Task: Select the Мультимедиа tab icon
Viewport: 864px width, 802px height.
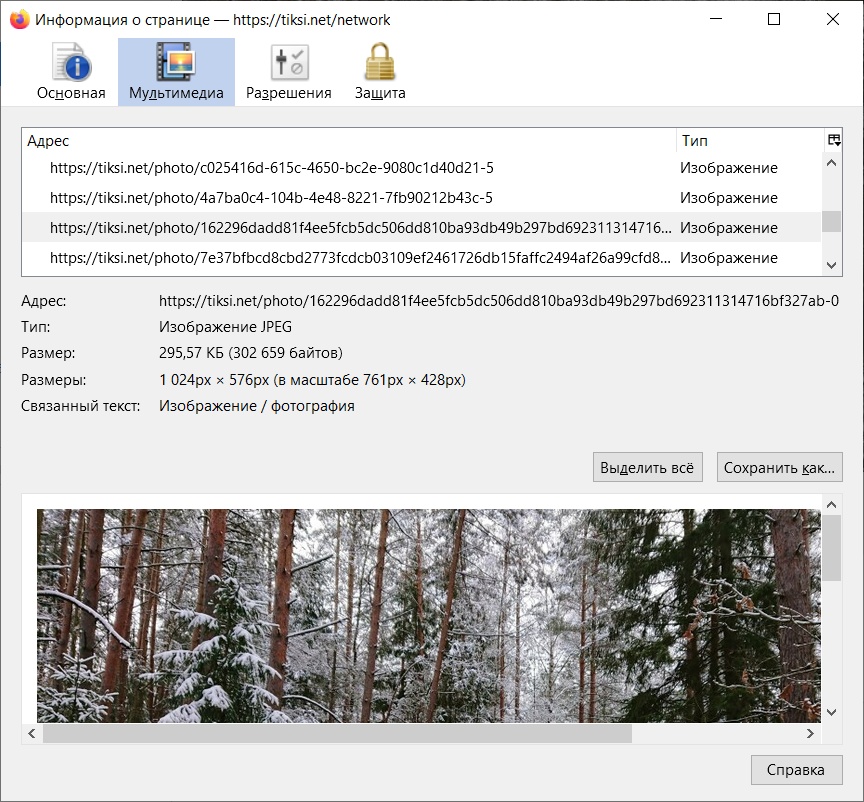Action: click(176, 63)
